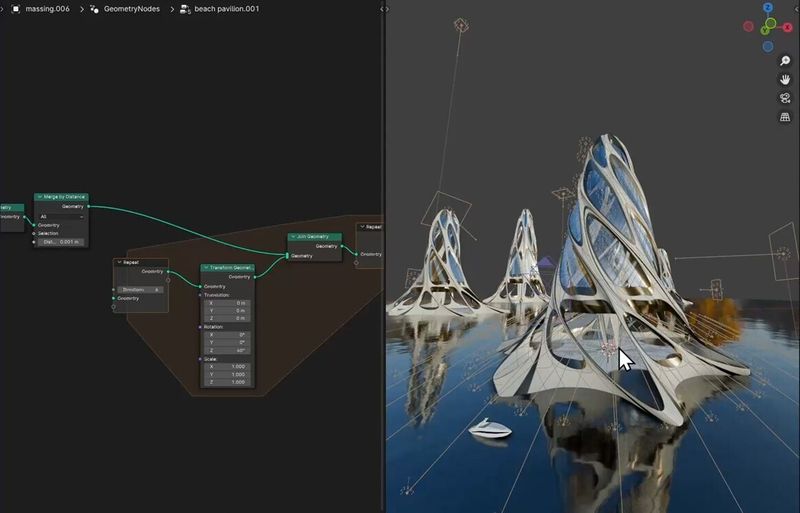Click the Rotation Y field
This screenshot has width=800, height=513.
(228, 343)
